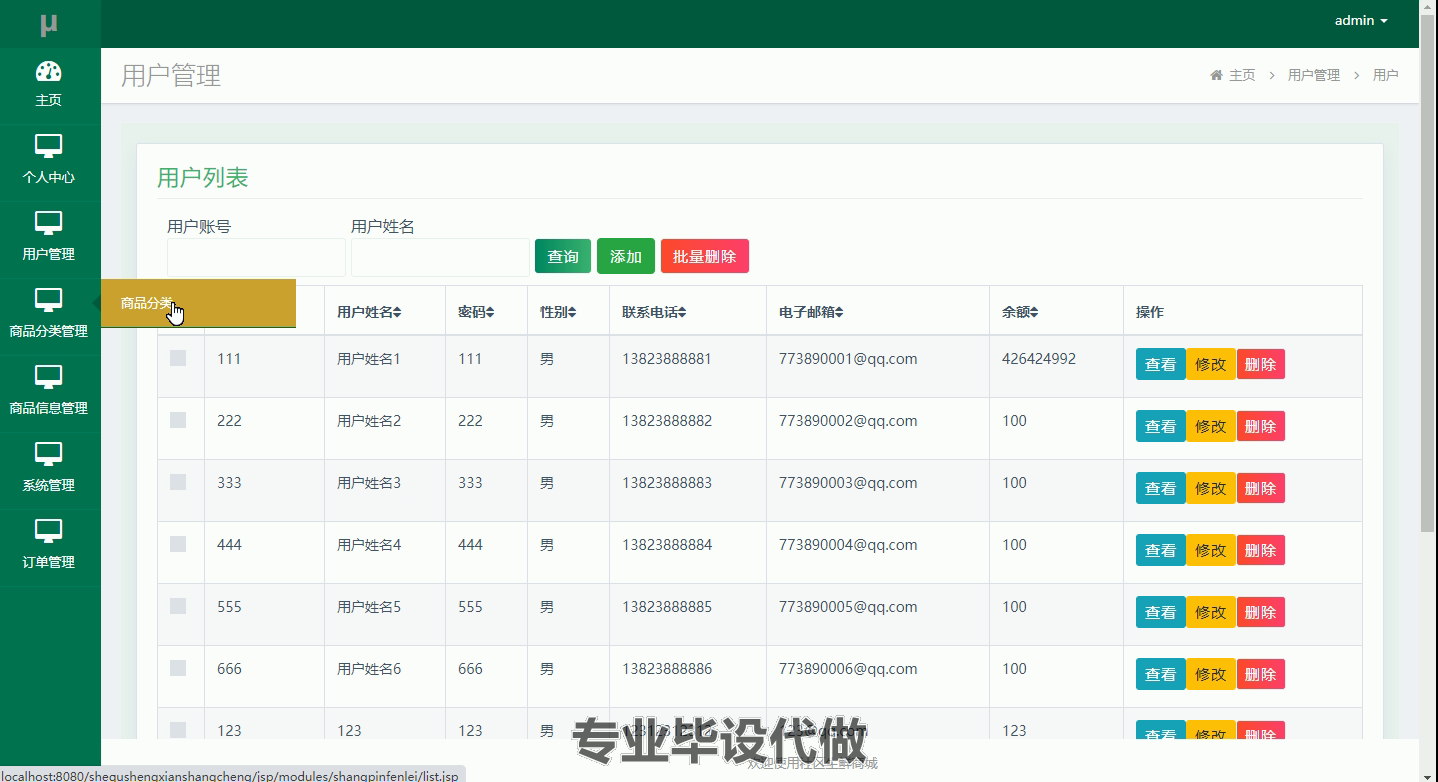Edit user 222 with 修改
The height and width of the screenshot is (782, 1438).
click(x=1211, y=426)
